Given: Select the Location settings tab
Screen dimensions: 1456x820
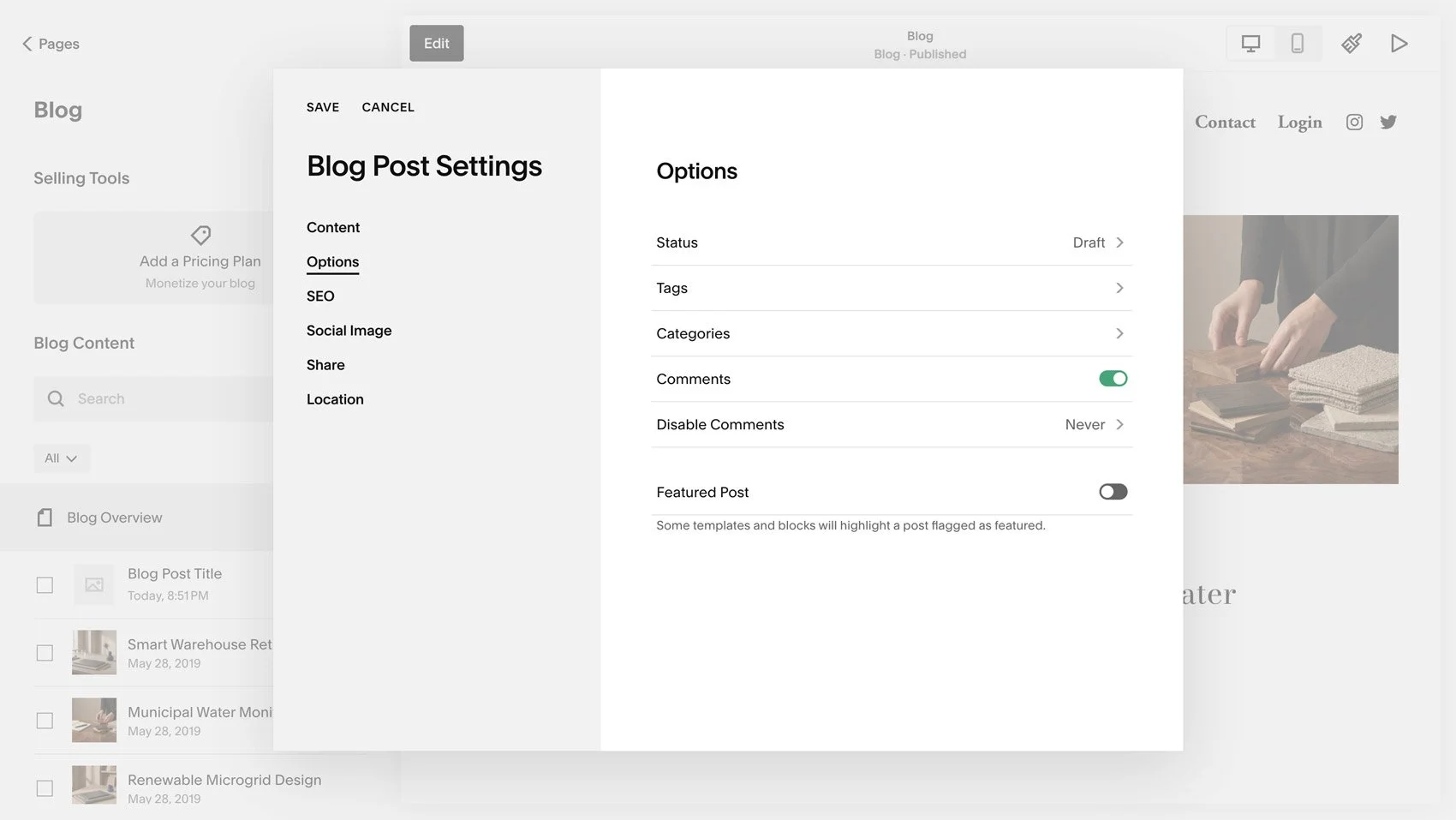Looking at the screenshot, I should 335,399.
